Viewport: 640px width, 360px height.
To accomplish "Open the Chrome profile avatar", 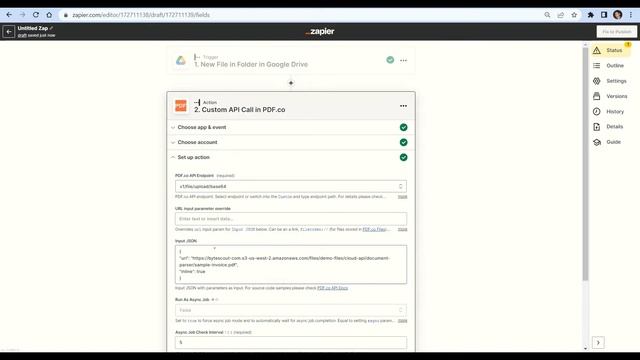I will [618, 15].
